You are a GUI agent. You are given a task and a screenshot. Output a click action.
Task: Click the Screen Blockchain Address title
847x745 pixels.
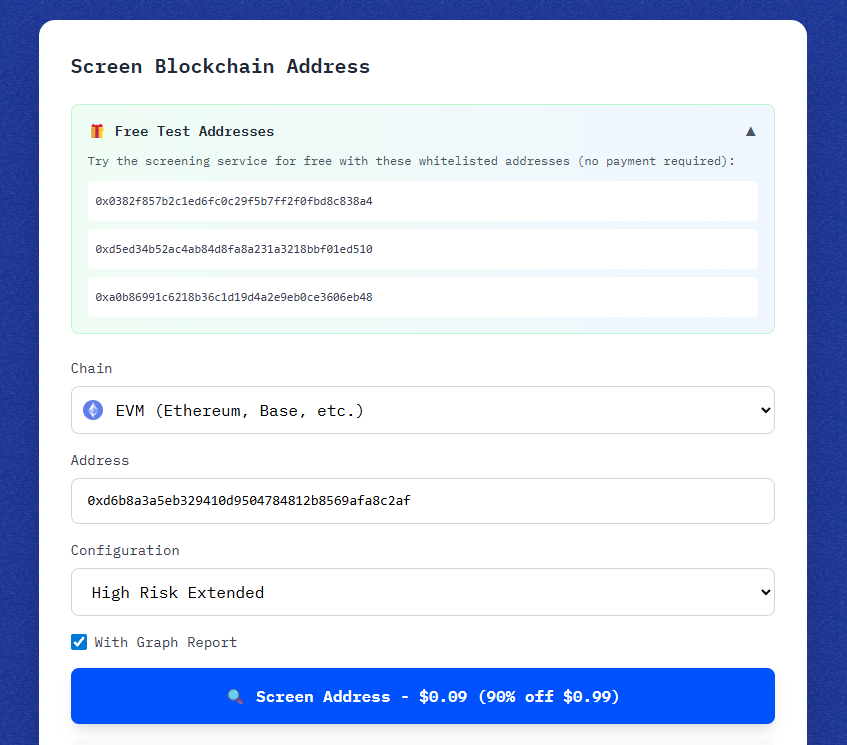point(220,66)
